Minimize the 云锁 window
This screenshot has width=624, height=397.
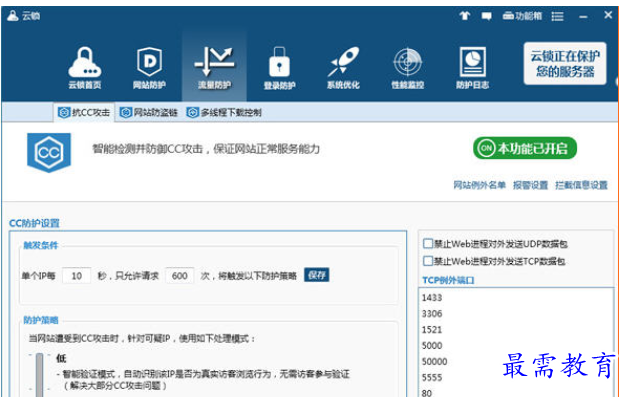583,17
